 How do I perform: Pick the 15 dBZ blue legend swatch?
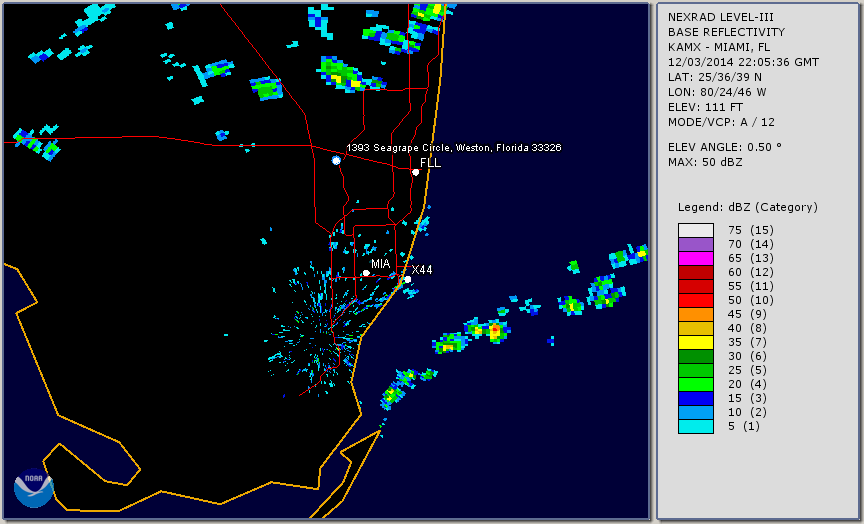tap(695, 398)
